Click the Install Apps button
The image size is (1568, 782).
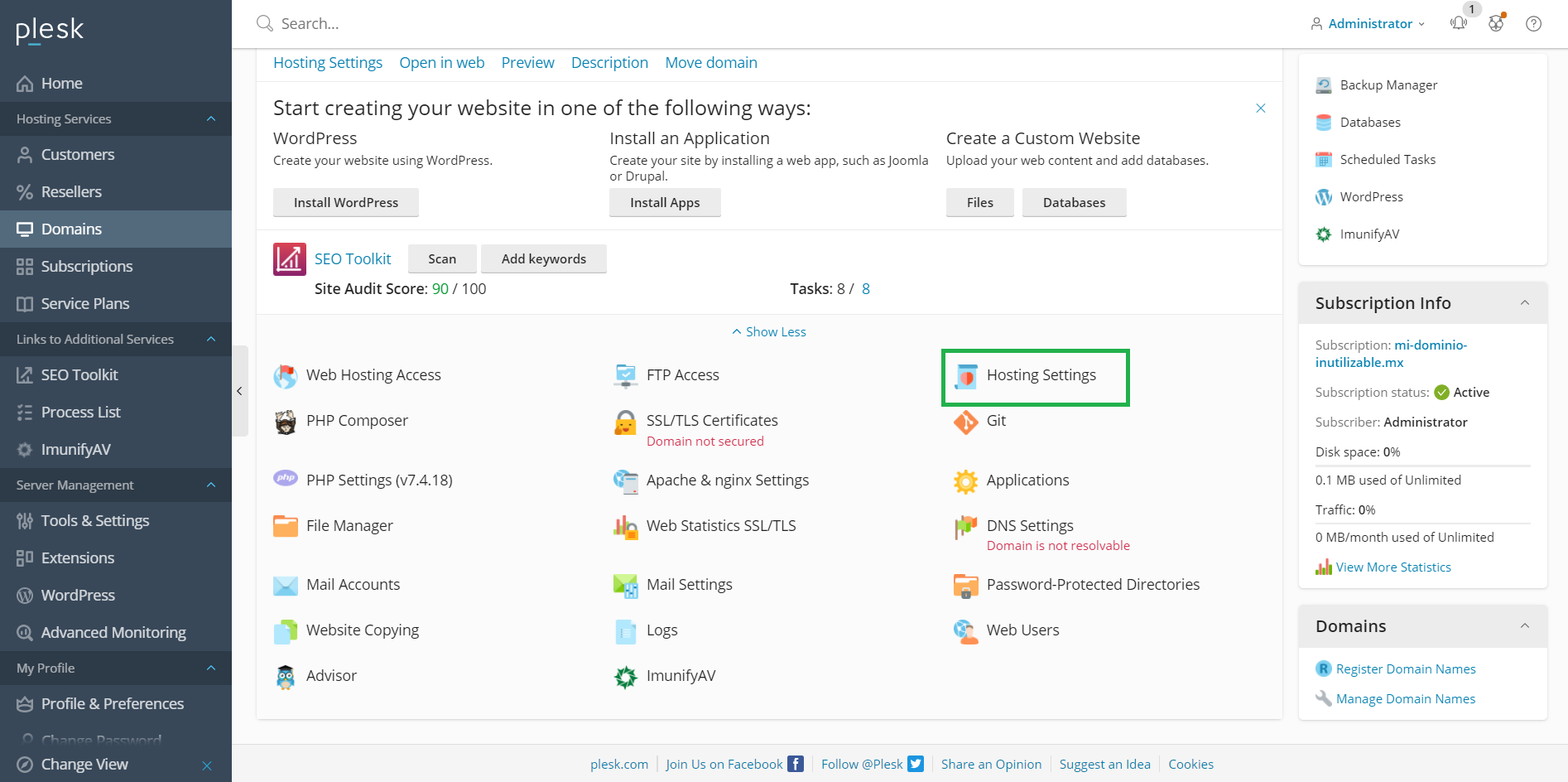coord(665,203)
